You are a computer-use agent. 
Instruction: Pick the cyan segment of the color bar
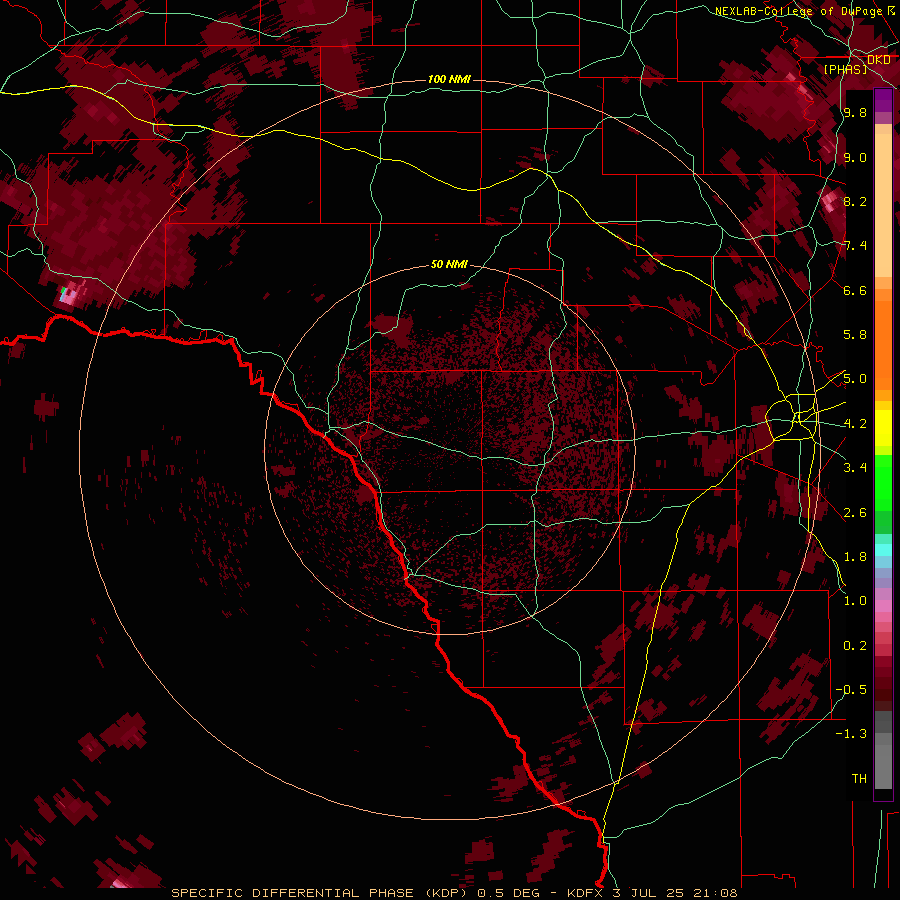pyautogui.click(x=883, y=550)
